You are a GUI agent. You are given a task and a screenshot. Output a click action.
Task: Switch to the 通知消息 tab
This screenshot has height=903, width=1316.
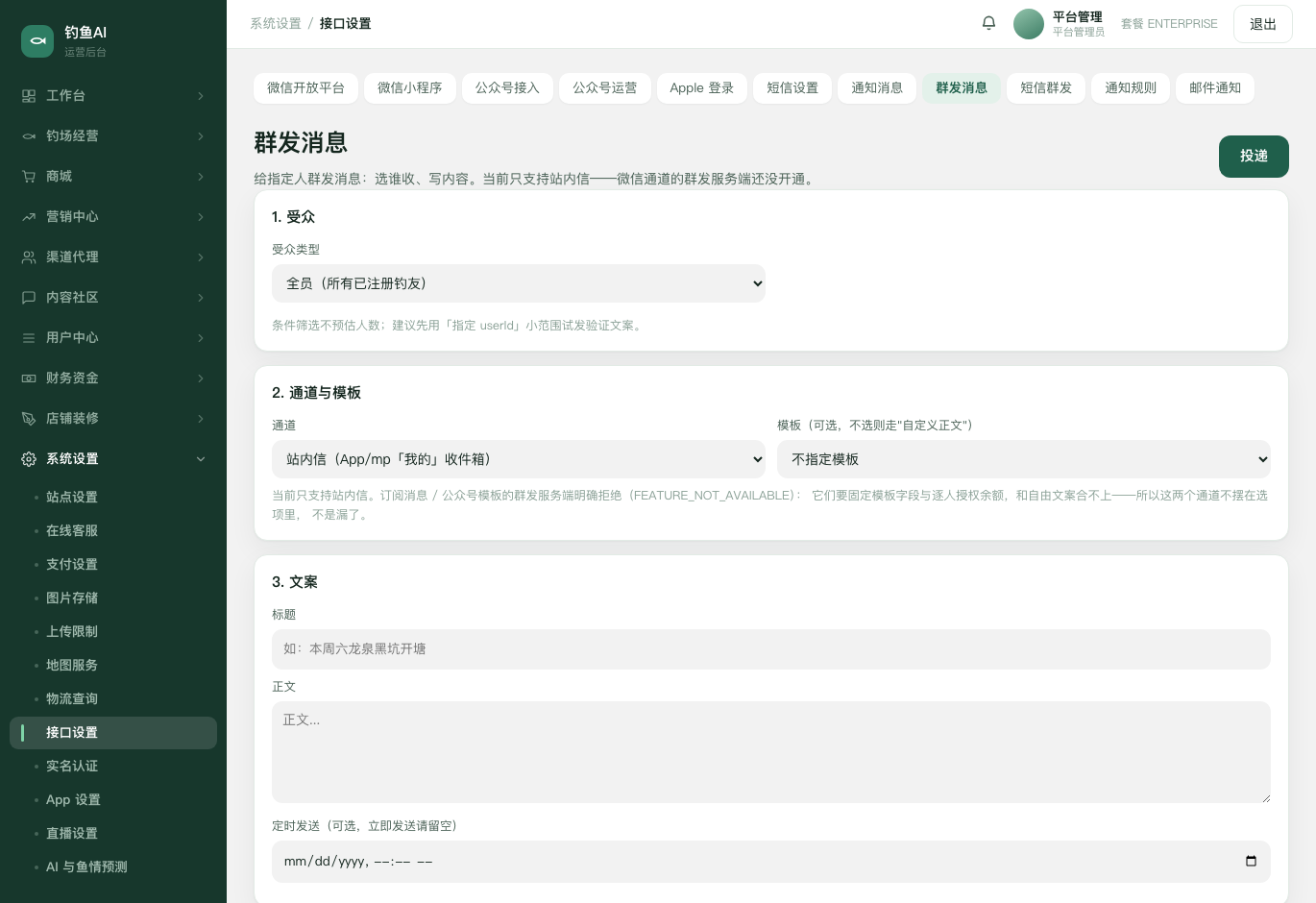pos(877,88)
